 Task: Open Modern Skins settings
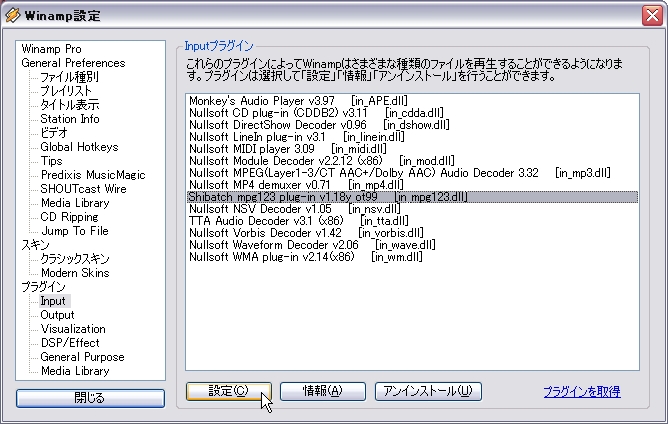pyautogui.click(x=75, y=273)
